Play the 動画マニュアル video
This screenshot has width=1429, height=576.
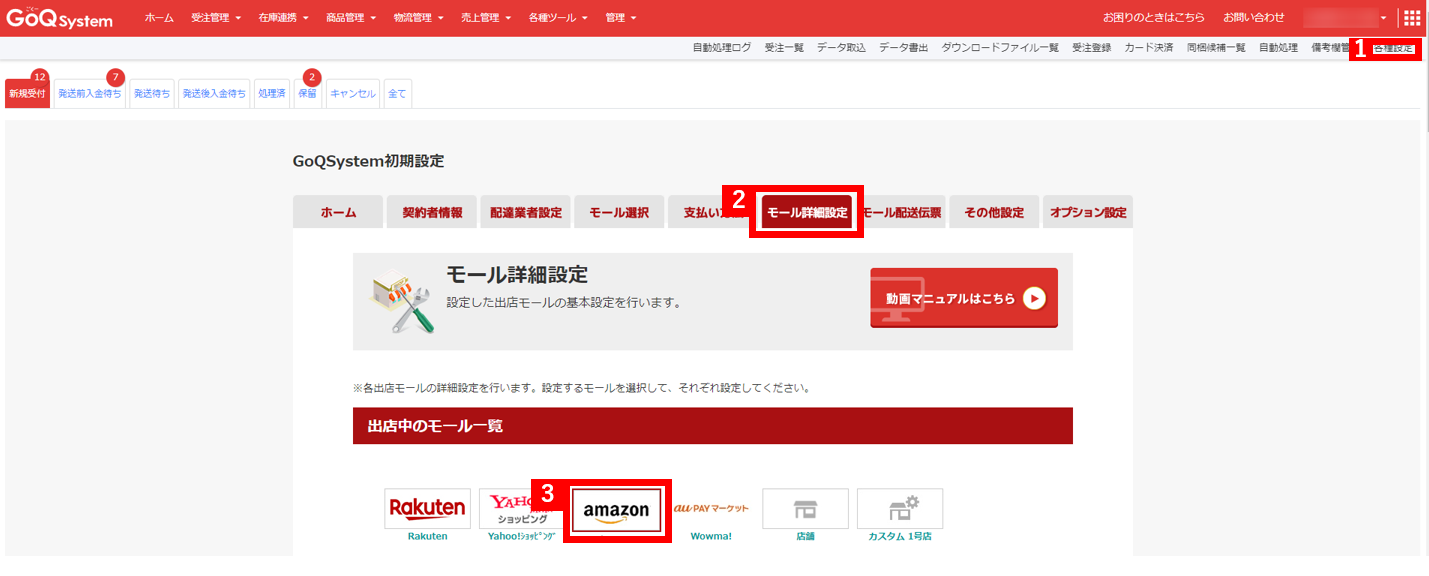pyautogui.click(x=1037, y=298)
